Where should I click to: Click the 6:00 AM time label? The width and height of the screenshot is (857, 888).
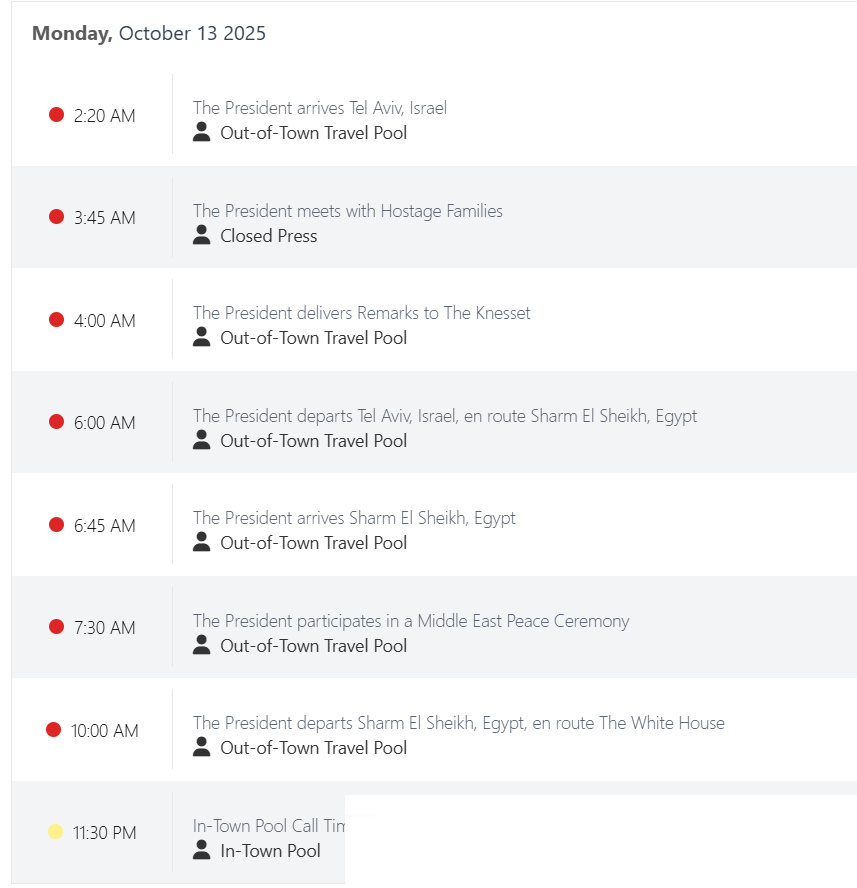tap(104, 423)
